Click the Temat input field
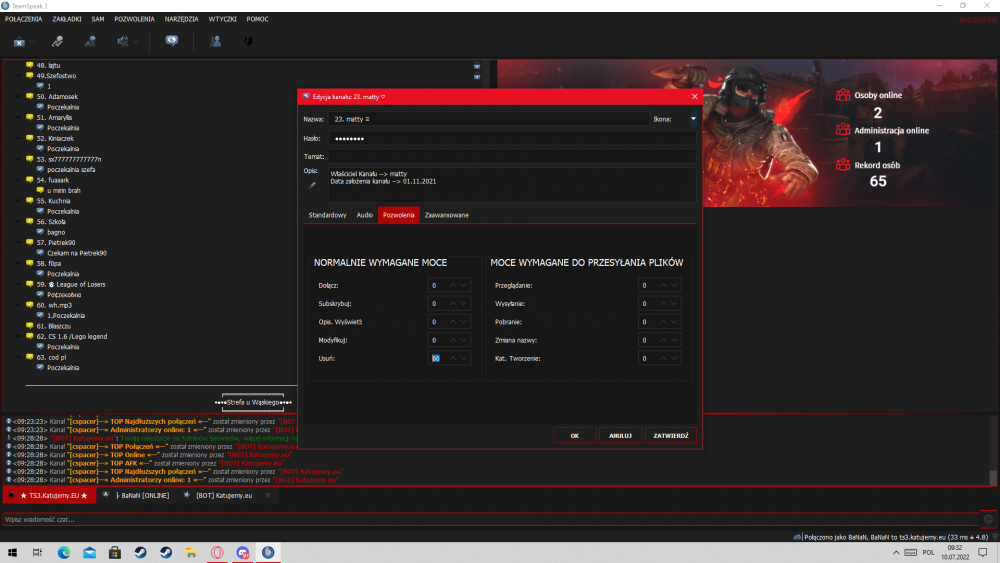Image resolution: width=1000 pixels, height=563 pixels. pos(512,156)
